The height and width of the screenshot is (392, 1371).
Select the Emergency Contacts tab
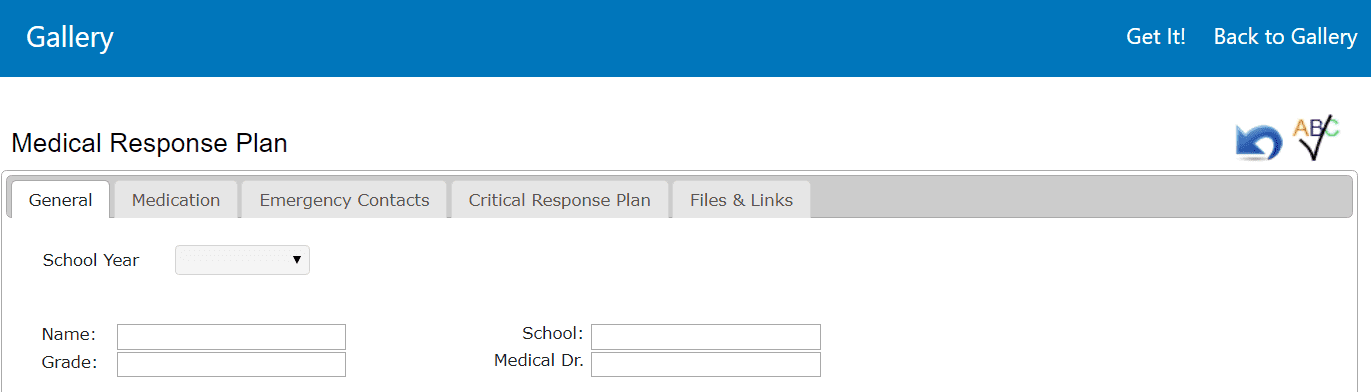pyautogui.click(x=344, y=200)
